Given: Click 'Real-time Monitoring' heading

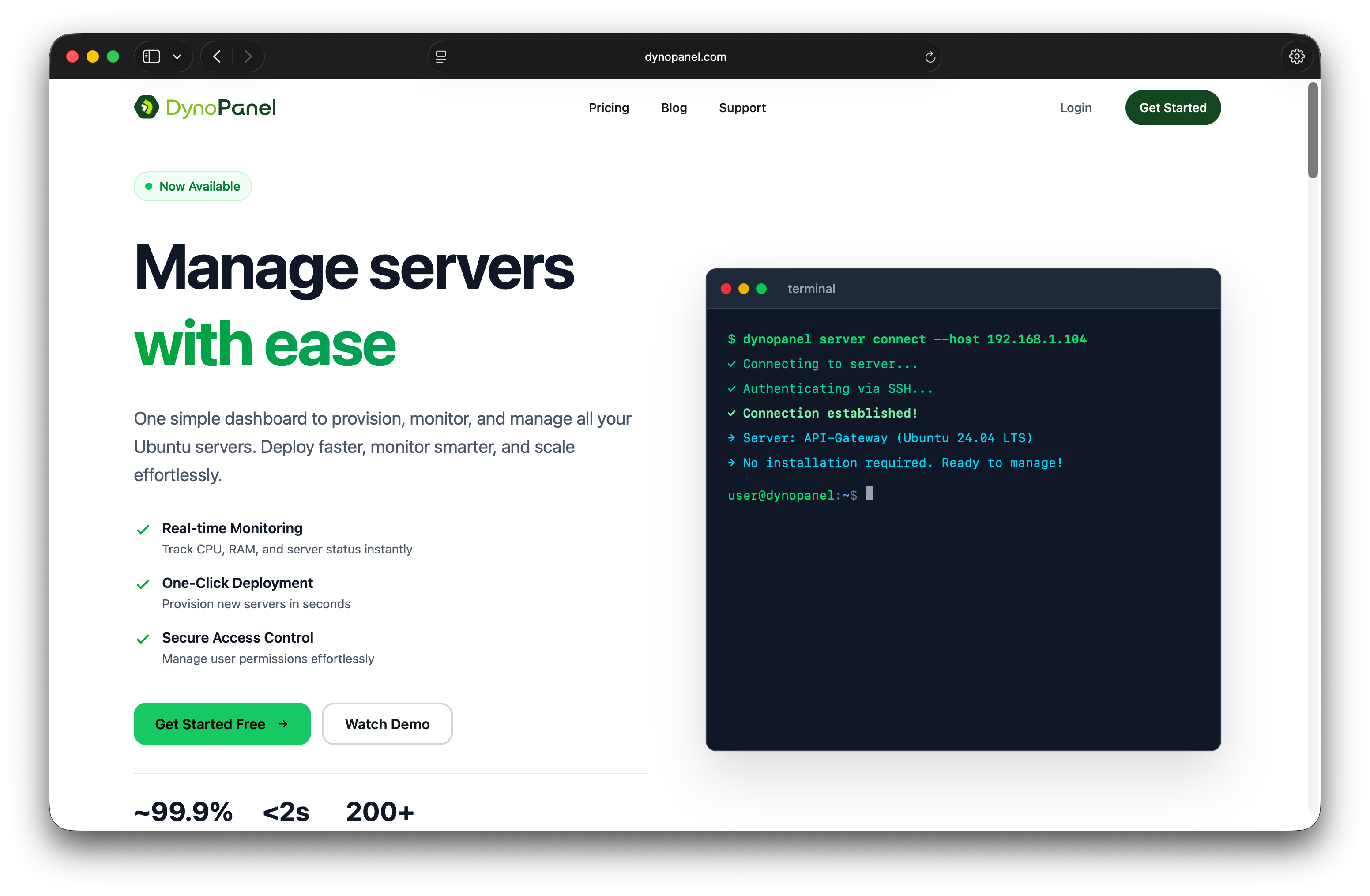Looking at the screenshot, I should point(232,528).
